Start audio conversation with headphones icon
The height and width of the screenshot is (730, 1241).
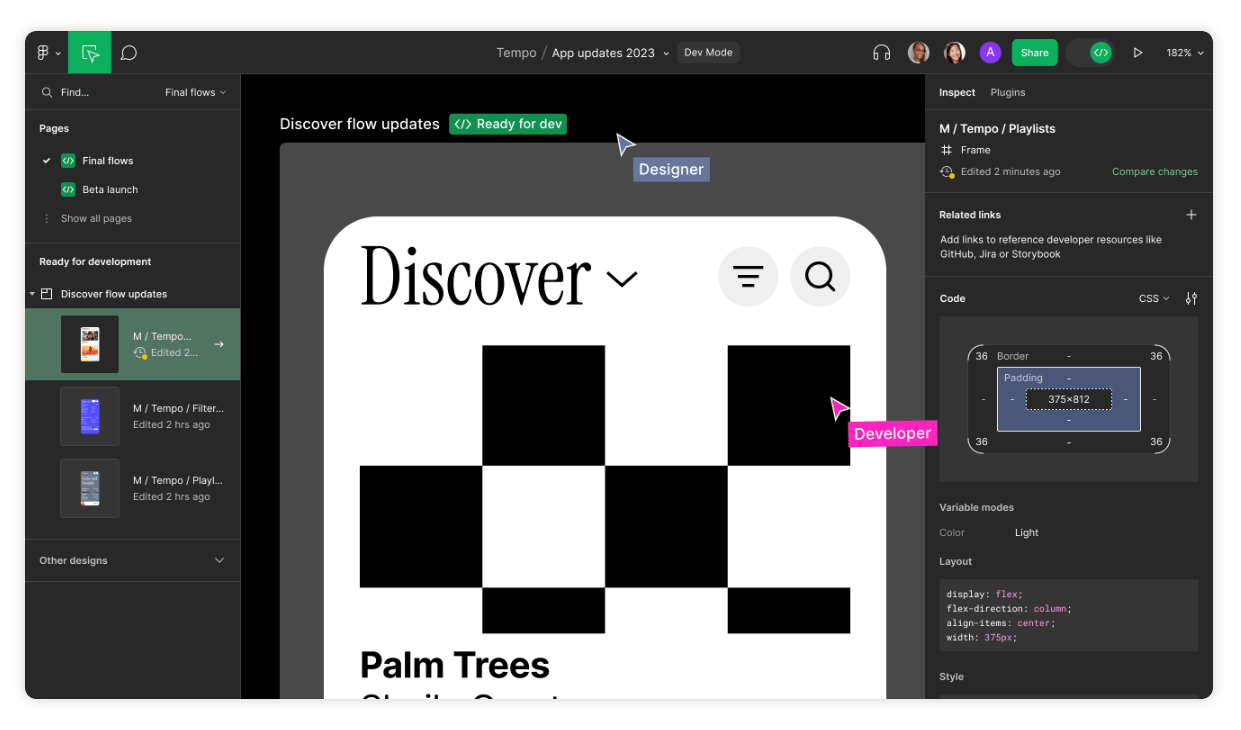[x=882, y=53]
